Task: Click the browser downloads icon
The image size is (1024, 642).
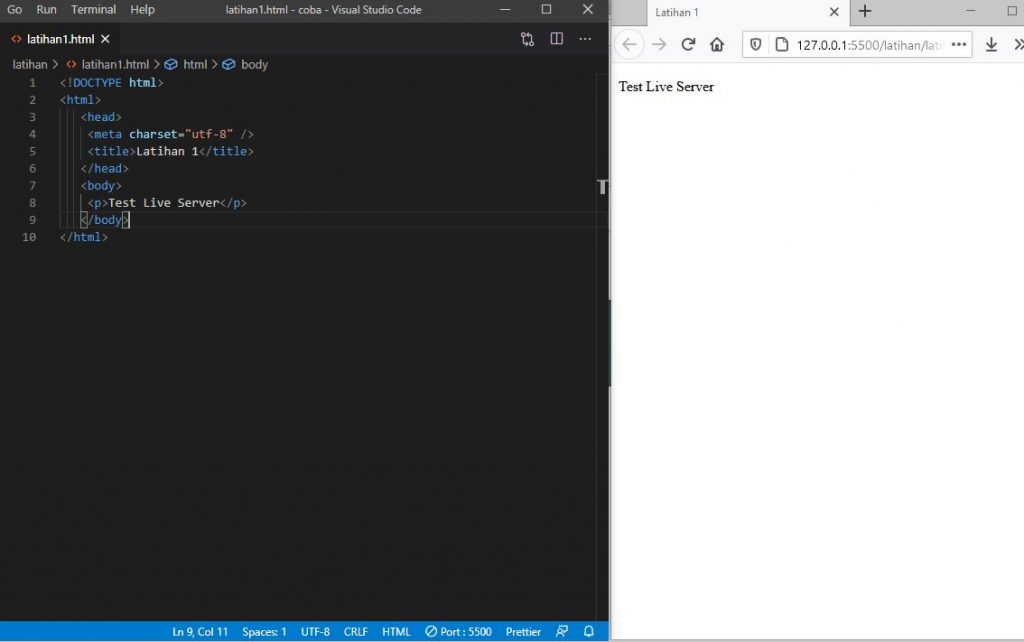Action: click(x=990, y=43)
